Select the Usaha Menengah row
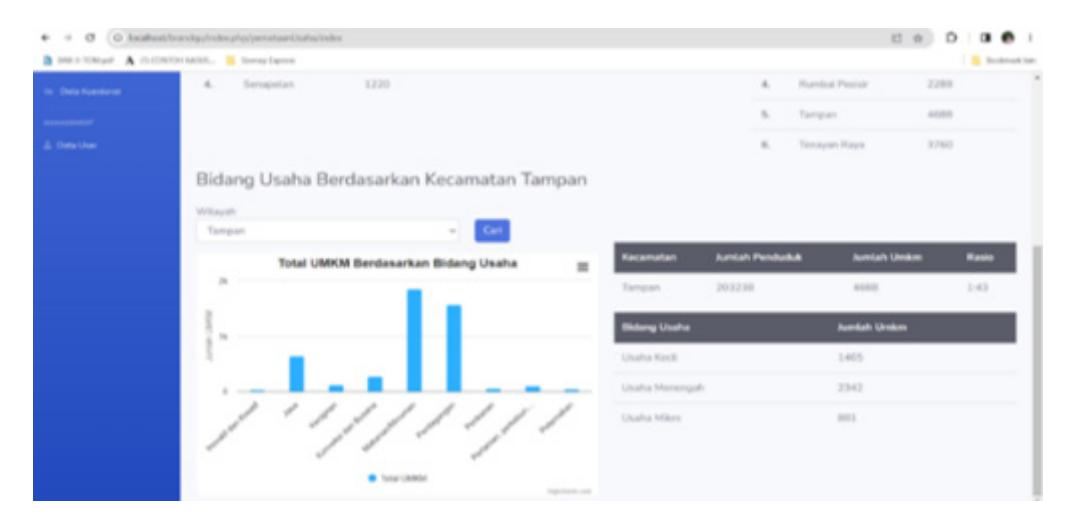The width and height of the screenshot is (1070, 524). (x=815, y=387)
